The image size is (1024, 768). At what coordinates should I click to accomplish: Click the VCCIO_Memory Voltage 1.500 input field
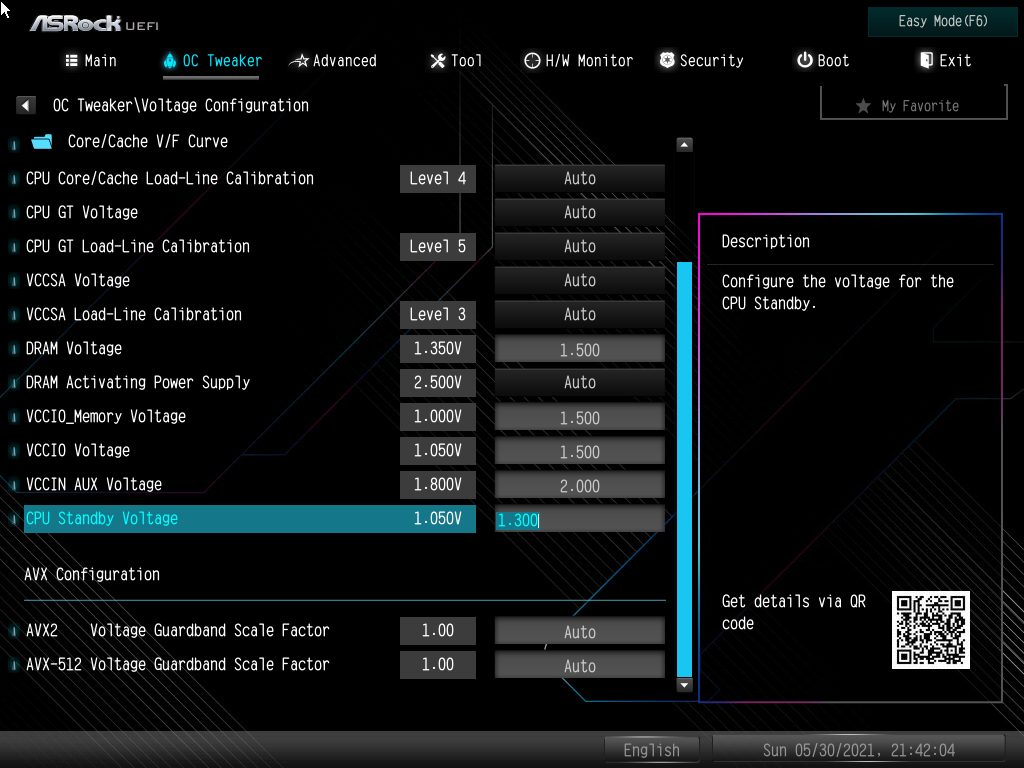click(x=580, y=417)
